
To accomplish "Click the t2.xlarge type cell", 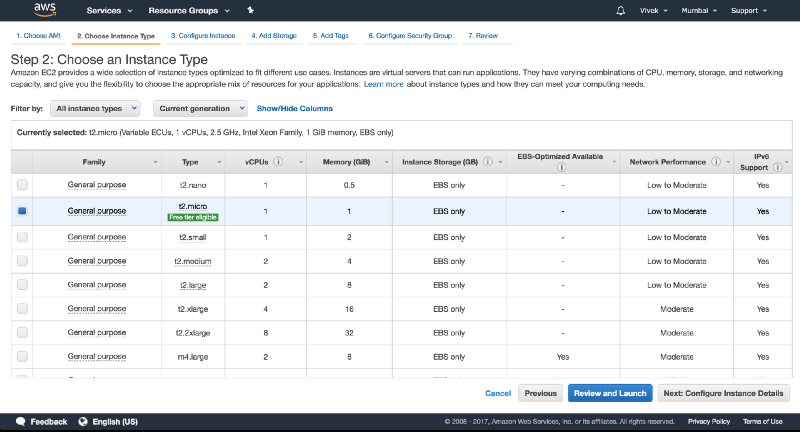I will 193,309.
